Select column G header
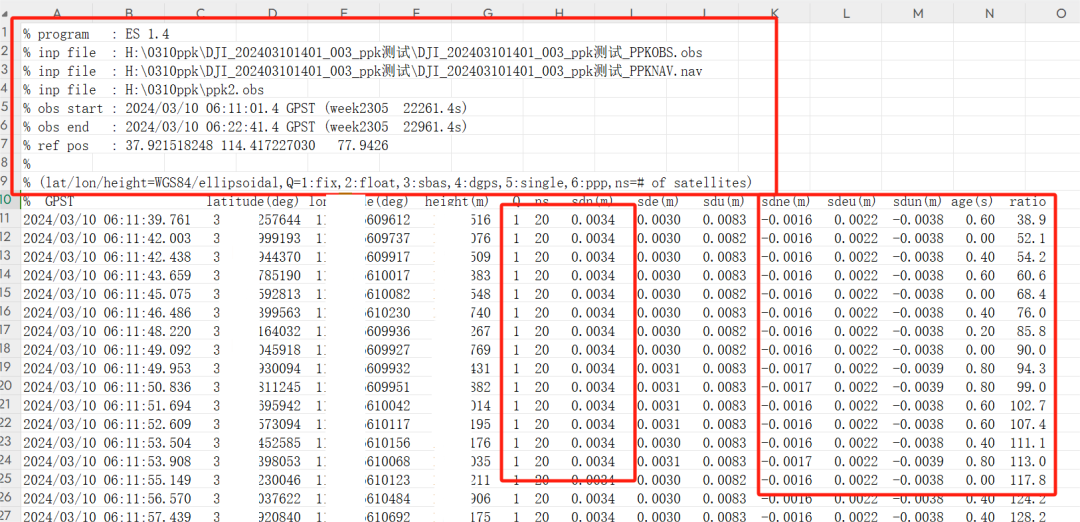The height and width of the screenshot is (522, 1080). coord(488,13)
